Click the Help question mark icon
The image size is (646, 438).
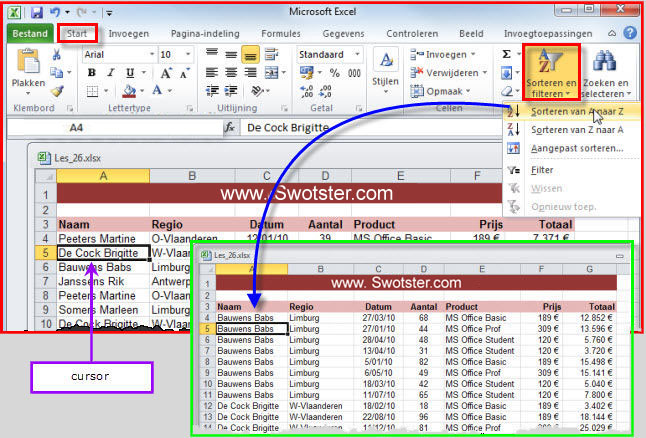(x=630, y=33)
